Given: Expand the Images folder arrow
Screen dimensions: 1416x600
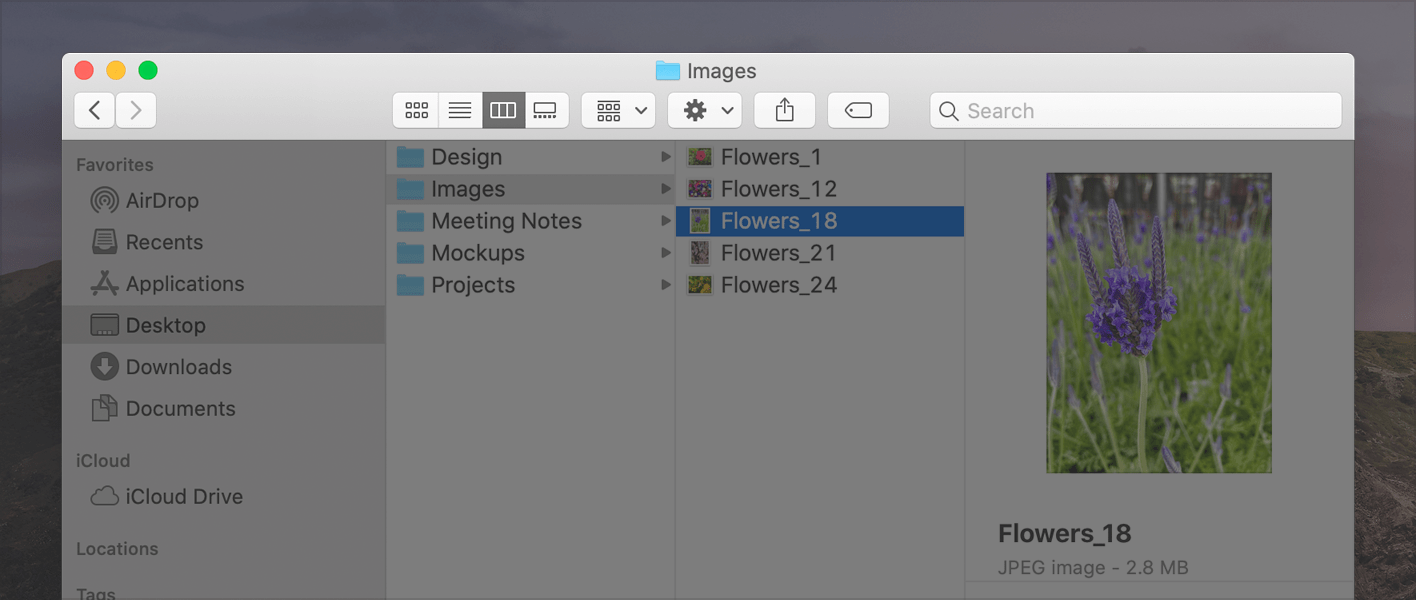Looking at the screenshot, I should pos(665,189).
